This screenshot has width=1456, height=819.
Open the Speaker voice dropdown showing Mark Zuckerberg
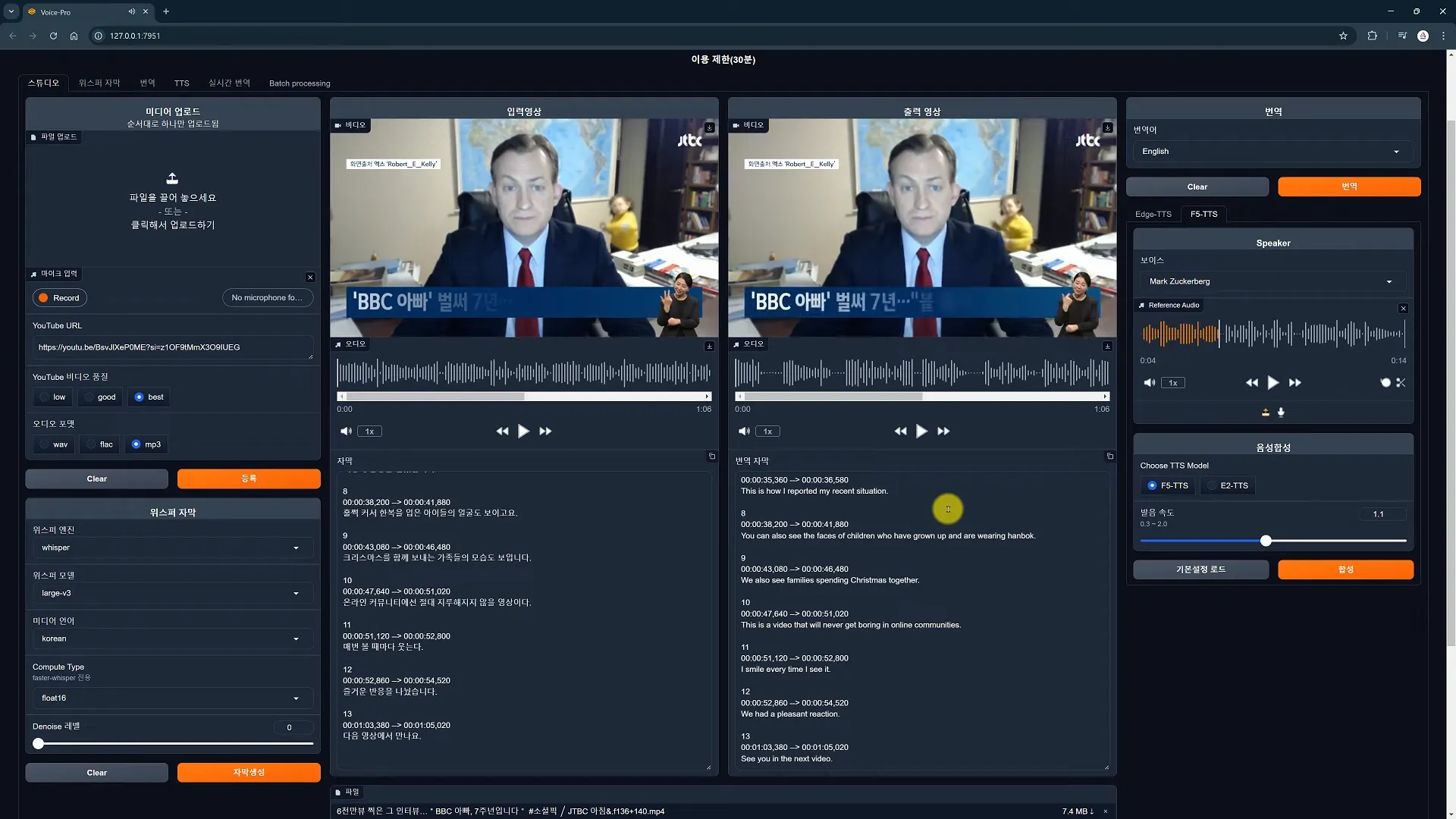coord(1272,281)
